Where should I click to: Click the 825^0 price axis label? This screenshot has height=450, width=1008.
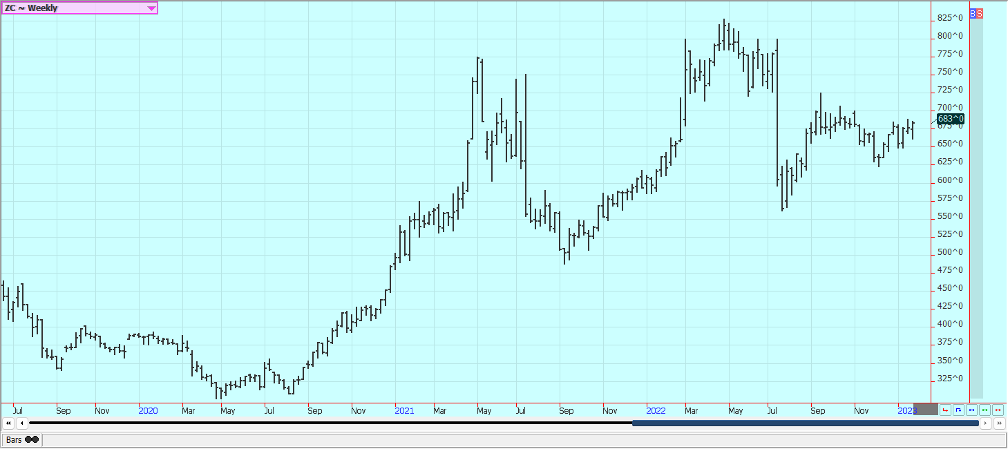click(950, 17)
